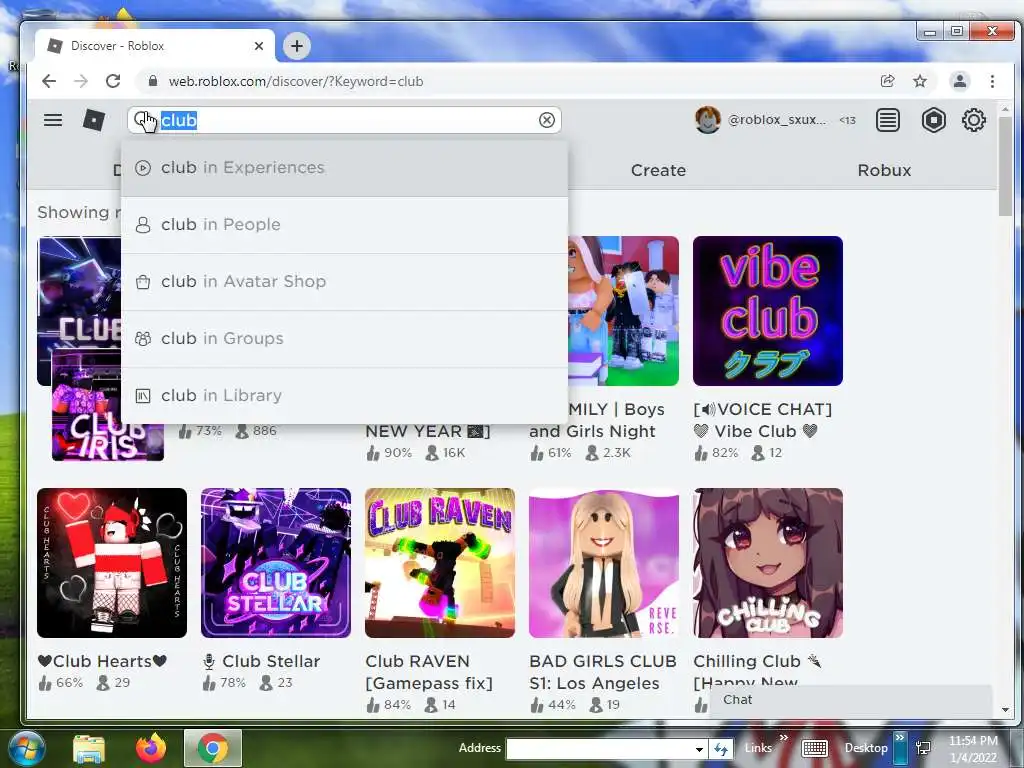Image resolution: width=1024 pixels, height=768 pixels.
Task: Close the Discover - Roblox tab
Action: (x=259, y=46)
